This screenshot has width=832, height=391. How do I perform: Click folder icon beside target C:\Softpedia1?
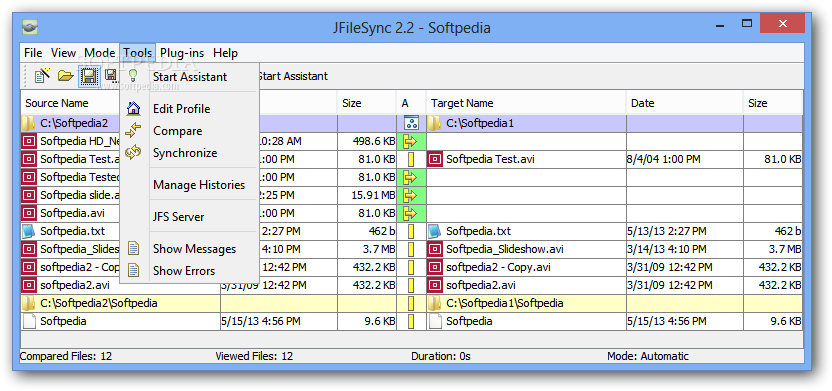coord(435,124)
